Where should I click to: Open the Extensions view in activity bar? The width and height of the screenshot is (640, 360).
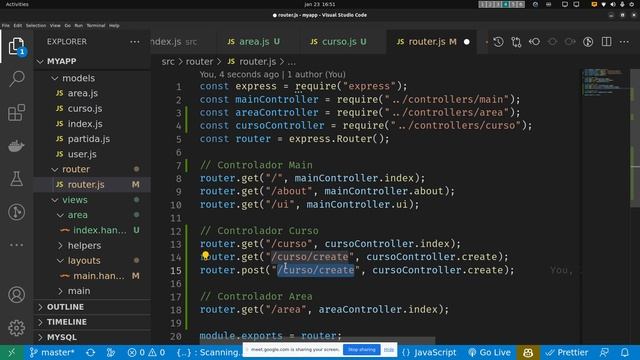[16, 112]
